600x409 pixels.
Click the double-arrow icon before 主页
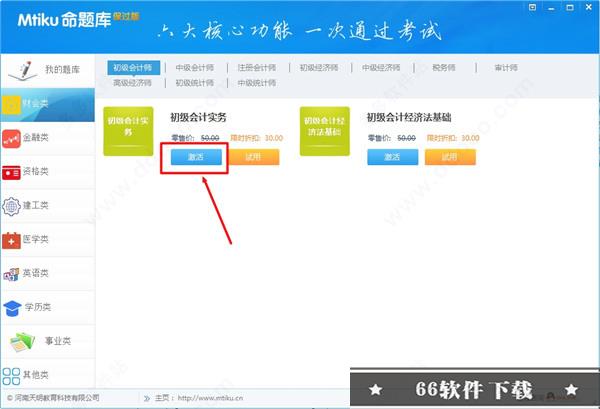point(147,398)
